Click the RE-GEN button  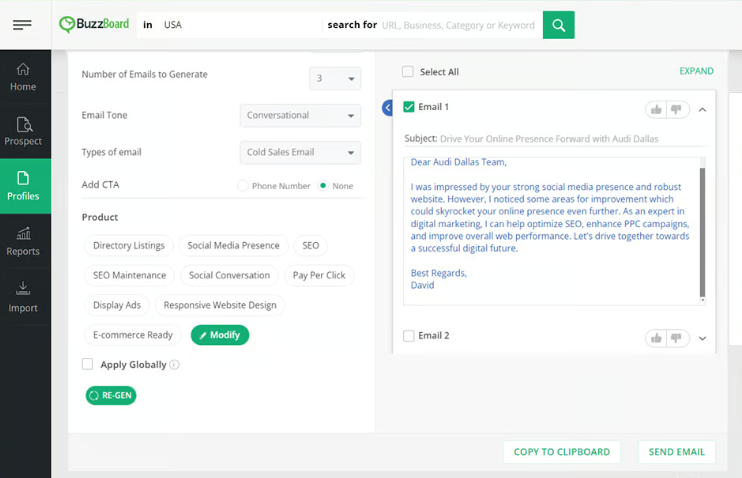111,396
